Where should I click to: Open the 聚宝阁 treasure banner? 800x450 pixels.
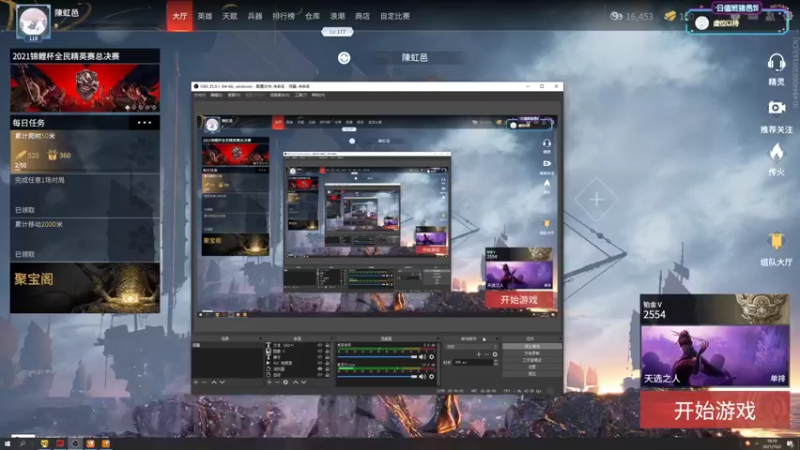click(x=85, y=288)
